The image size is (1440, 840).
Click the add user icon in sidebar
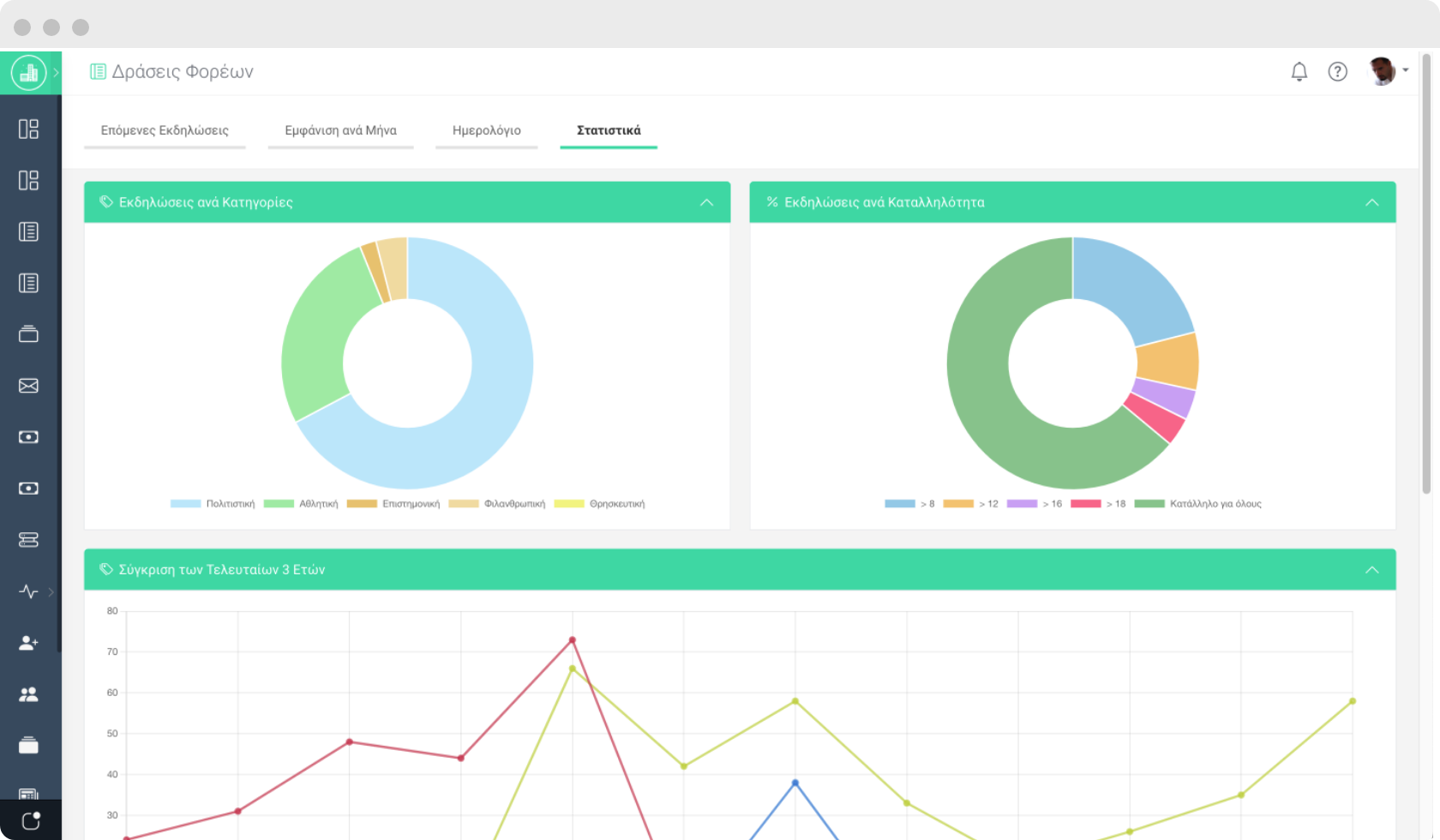point(28,643)
